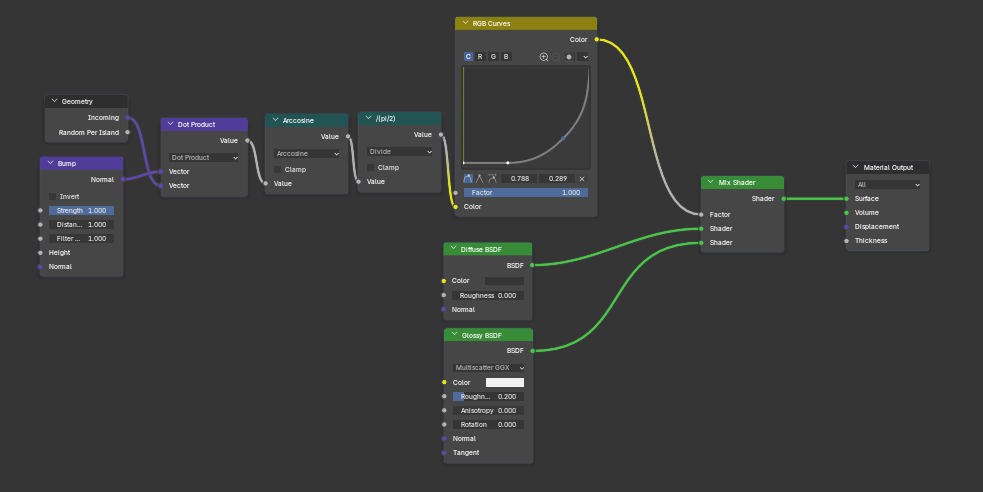Open the Diffuse BSDF Color swatch
Screen dimensions: 983x492
(x=505, y=281)
